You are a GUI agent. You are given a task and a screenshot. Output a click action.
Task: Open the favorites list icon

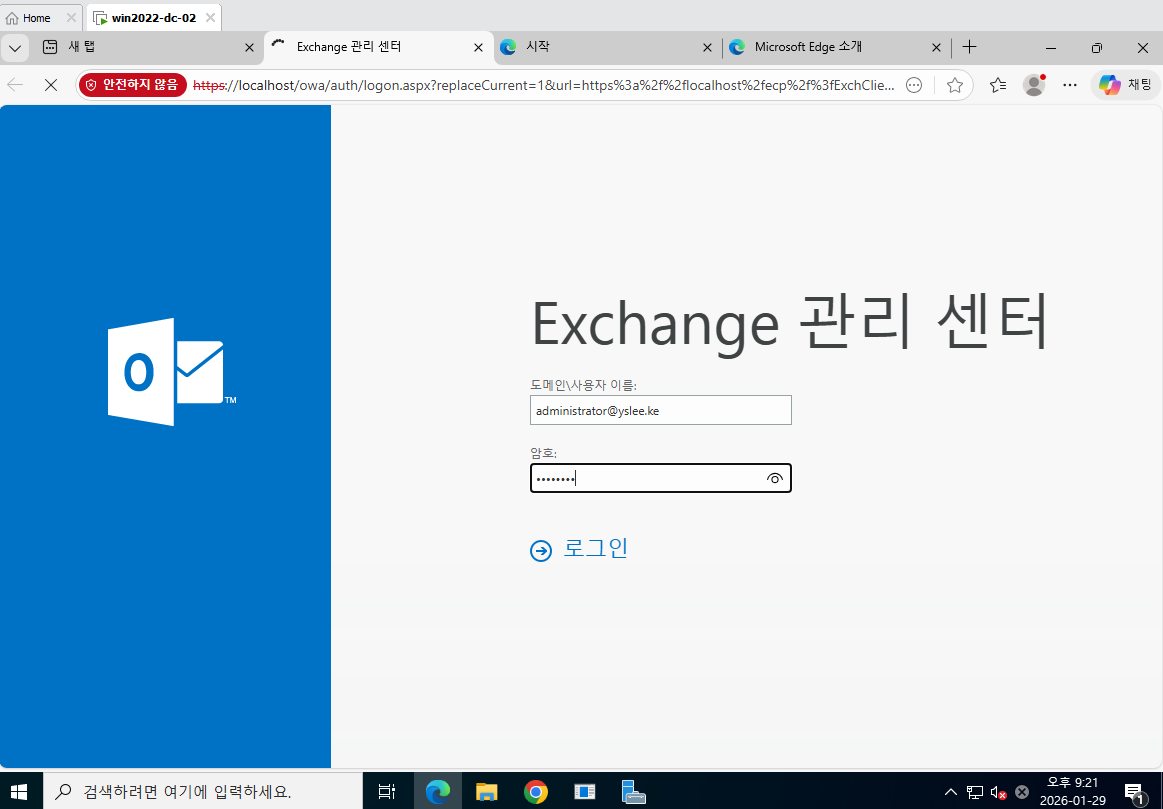[998, 85]
